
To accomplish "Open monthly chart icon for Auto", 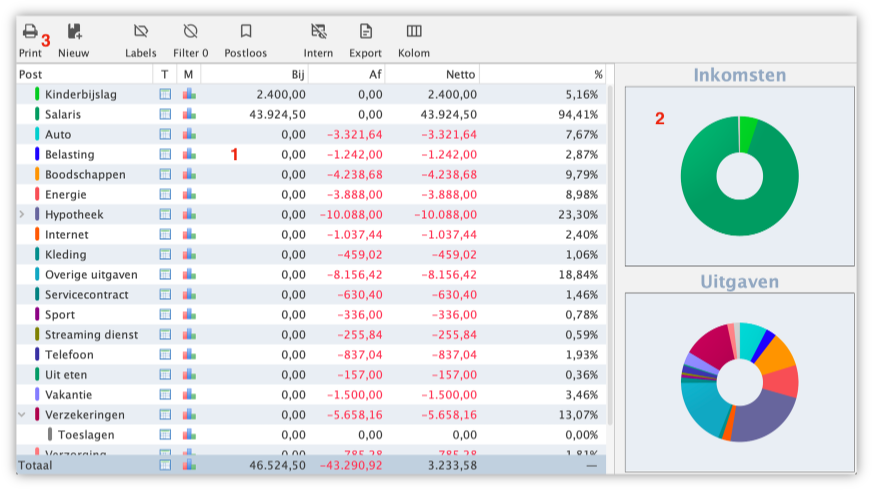I will tap(189, 135).
